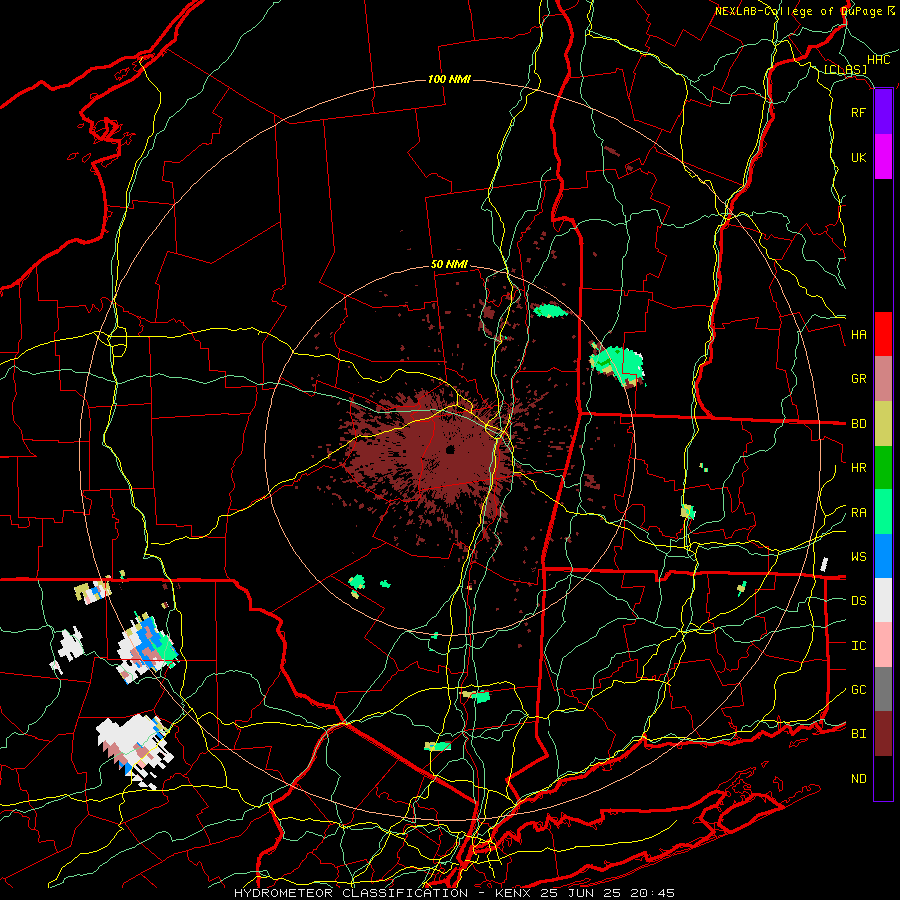900x900 pixels.
Task: Click the black radar site dot at center
Action: (x=451, y=449)
